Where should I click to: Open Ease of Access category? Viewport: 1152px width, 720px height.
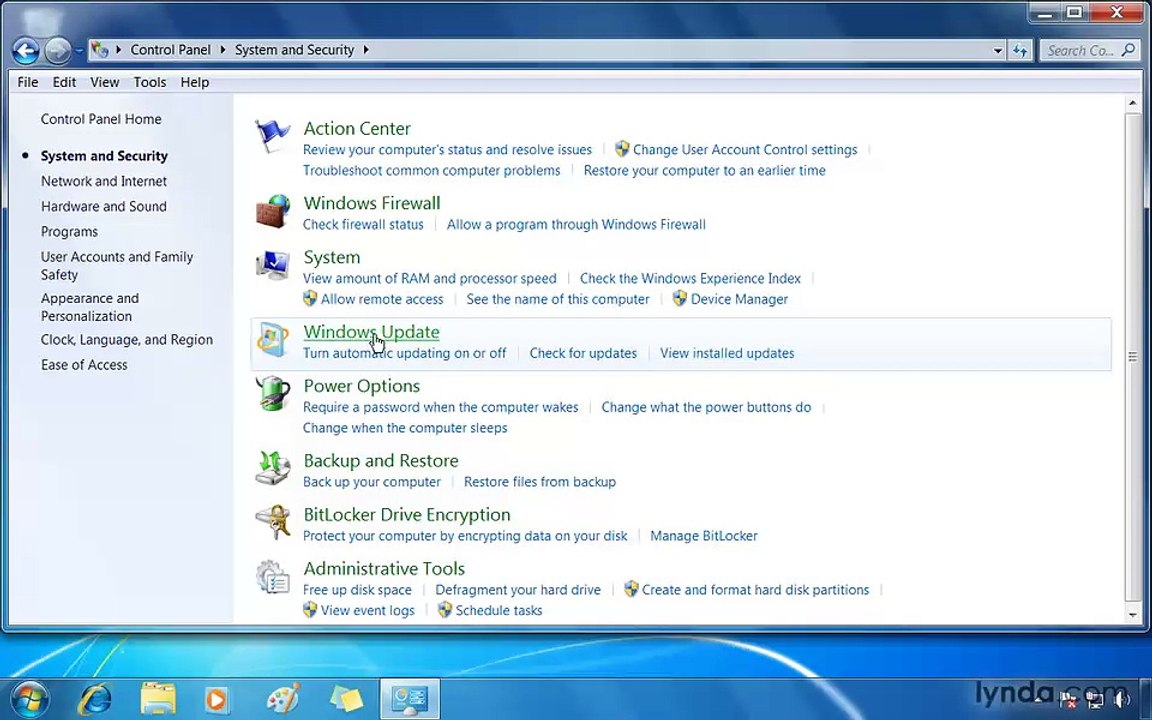(84, 364)
